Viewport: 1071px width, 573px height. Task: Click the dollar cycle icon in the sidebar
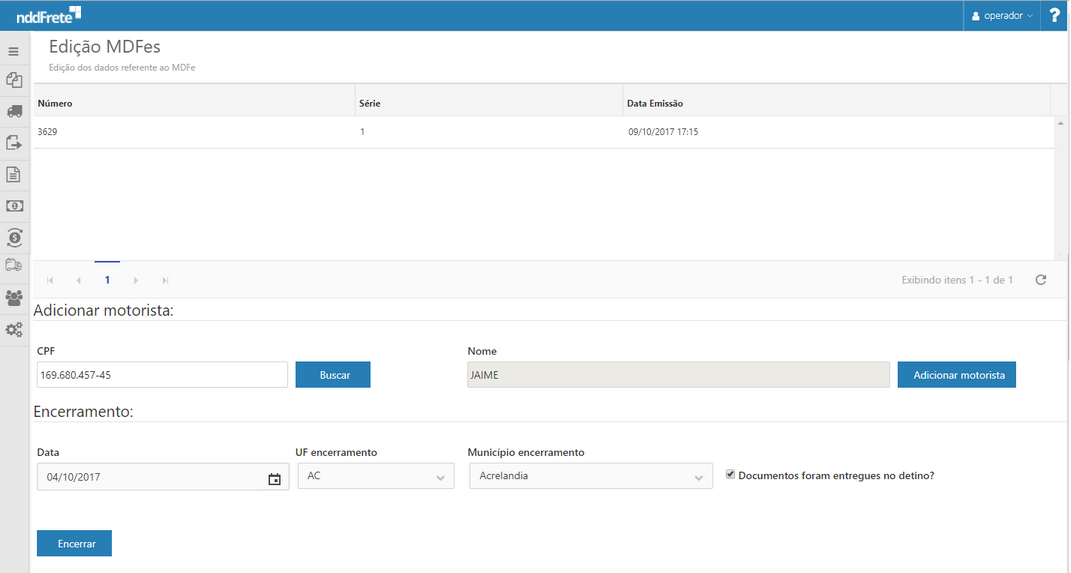14,237
